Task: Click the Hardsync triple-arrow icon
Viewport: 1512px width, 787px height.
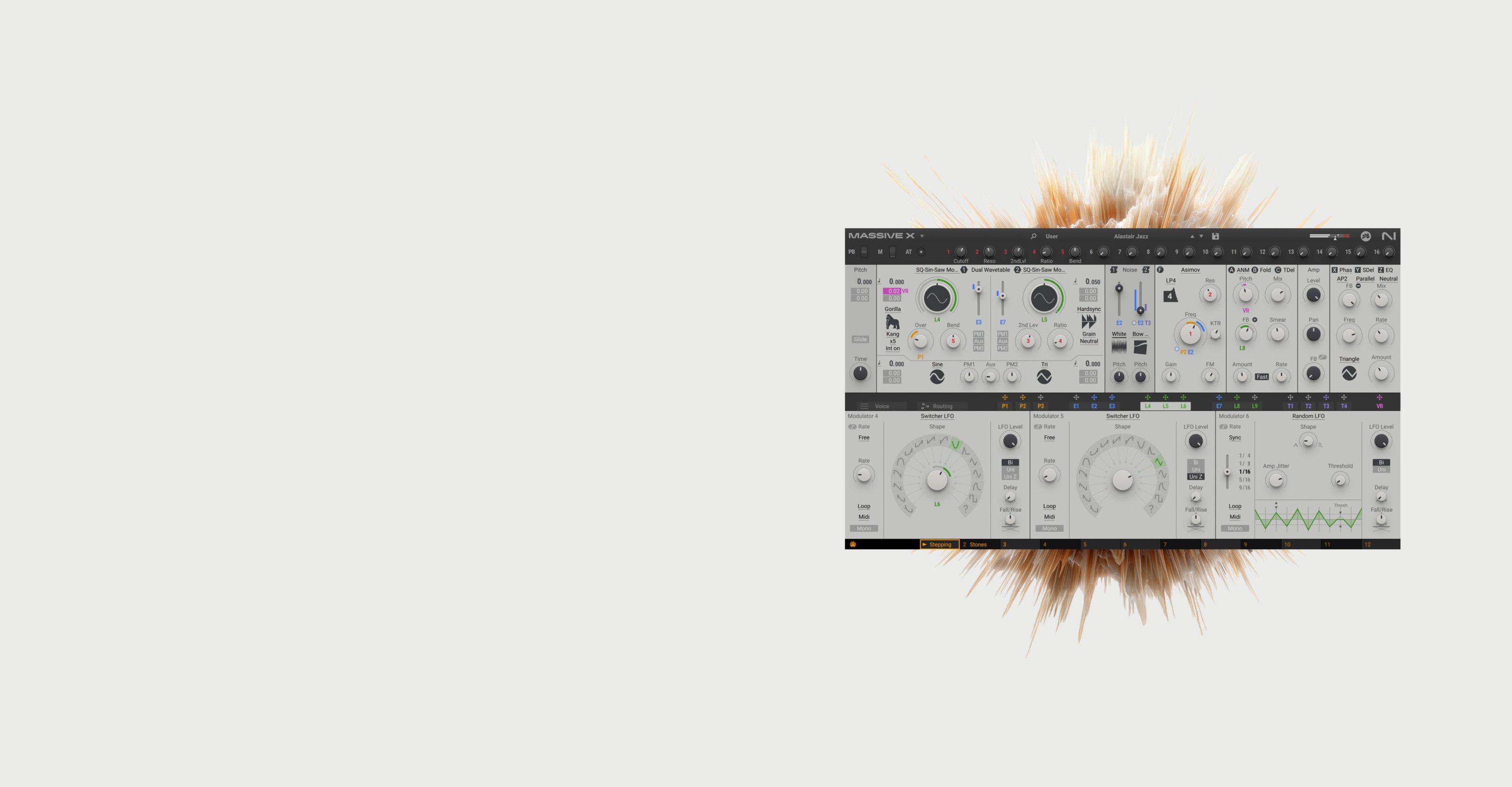Action: coord(1089,321)
